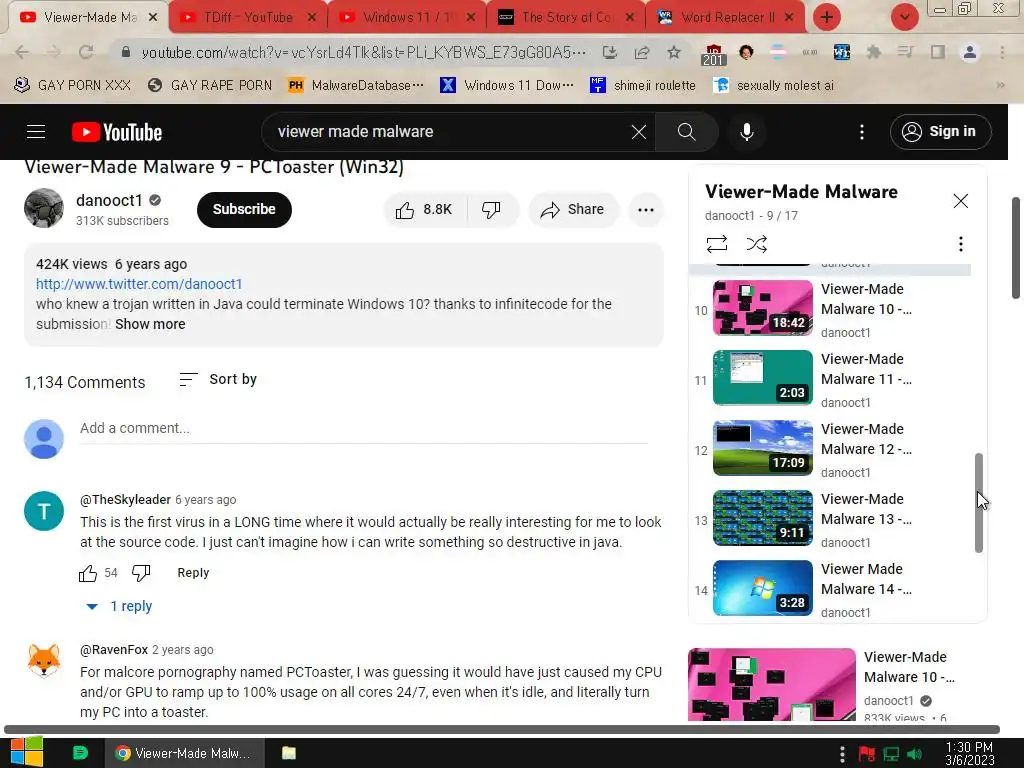Click the Sign in button
Screen dimensions: 1024x768
point(940,132)
